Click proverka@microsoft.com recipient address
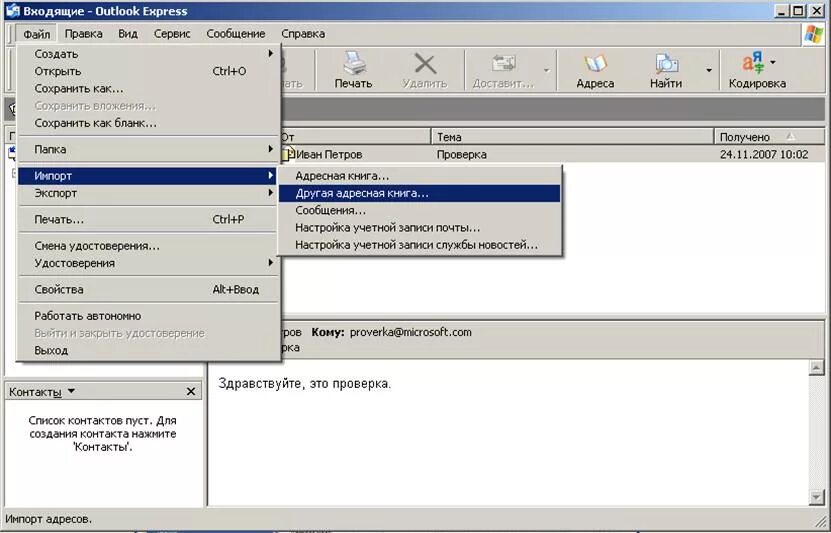 [x=411, y=332]
